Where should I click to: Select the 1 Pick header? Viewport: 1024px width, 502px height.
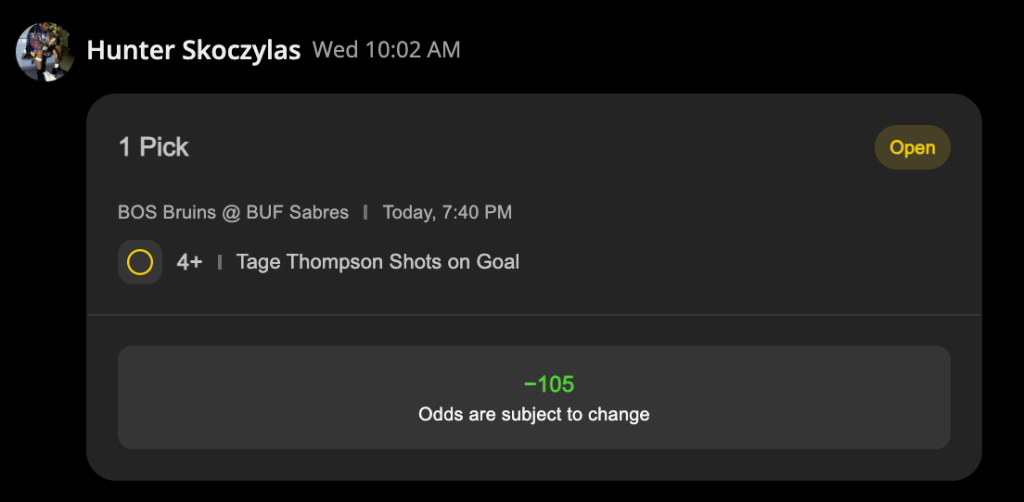click(153, 148)
